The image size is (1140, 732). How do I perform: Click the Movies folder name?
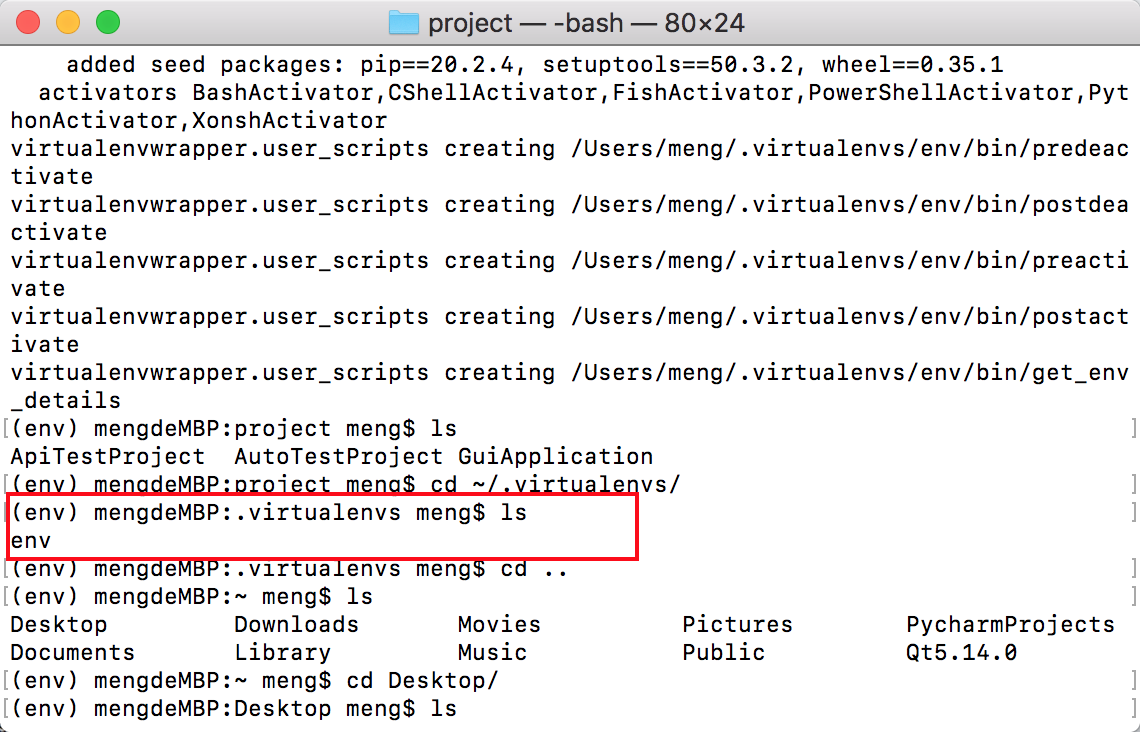tap(499, 624)
